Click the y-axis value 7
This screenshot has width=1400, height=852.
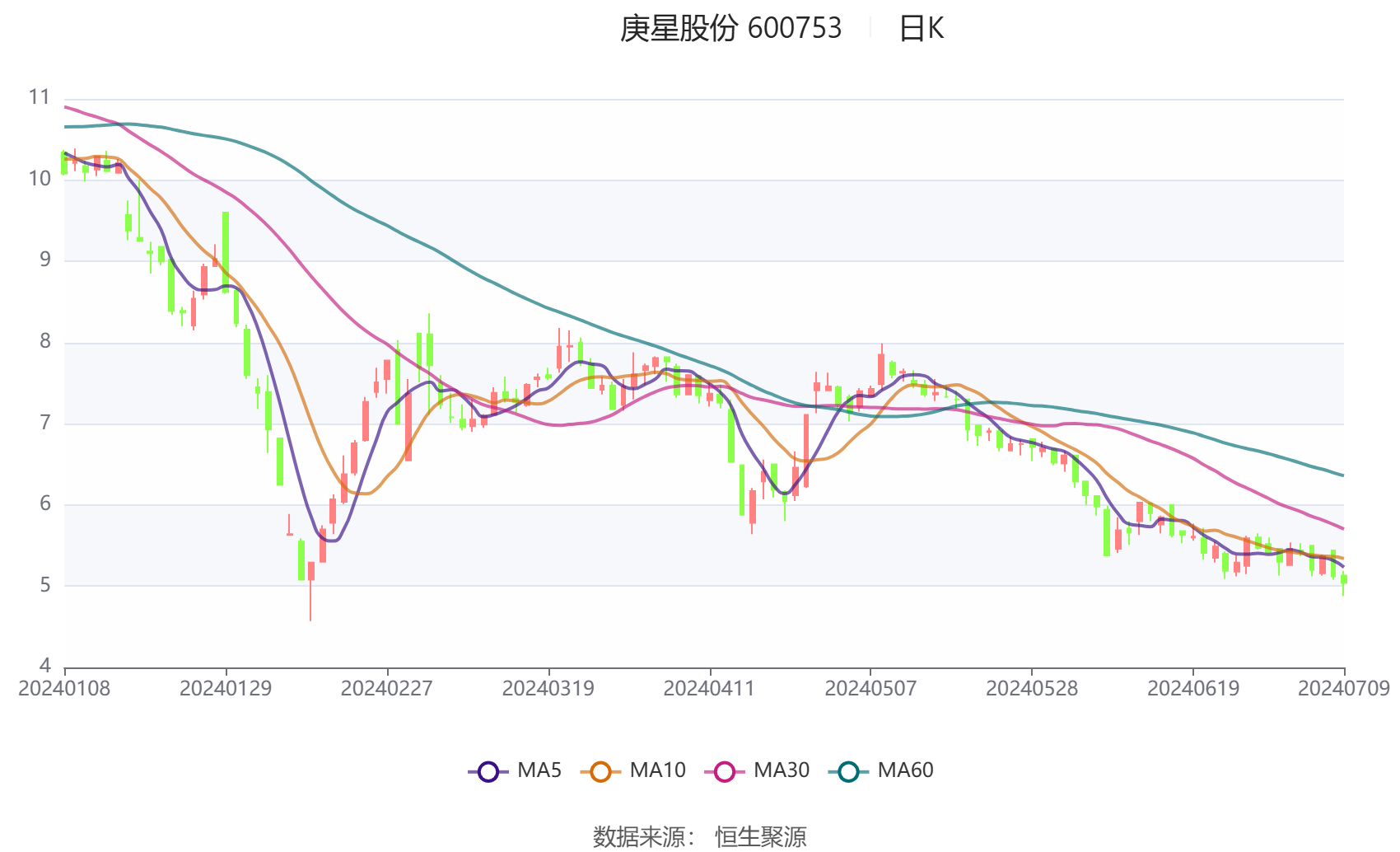click(45, 423)
